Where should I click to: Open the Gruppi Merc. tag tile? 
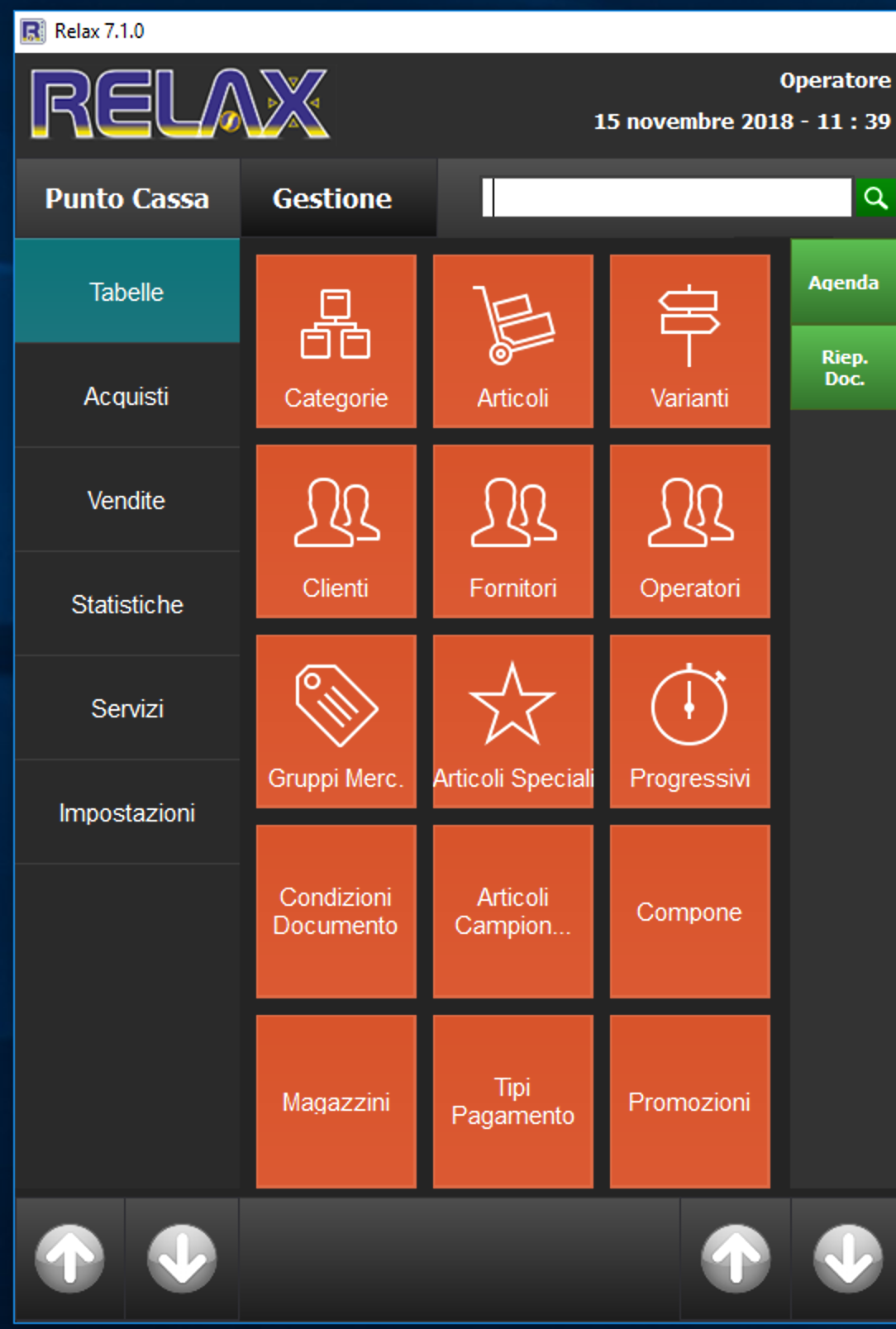pyautogui.click(x=336, y=722)
